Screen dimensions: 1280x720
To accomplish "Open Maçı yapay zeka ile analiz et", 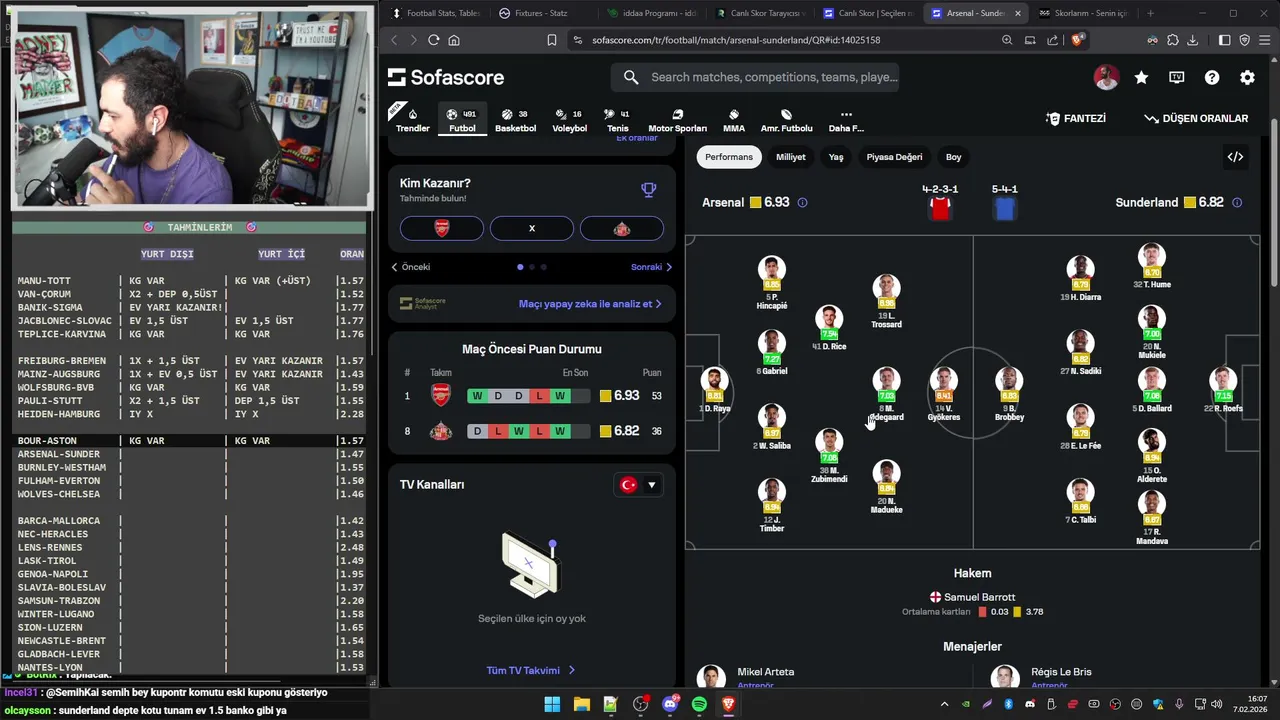I will coord(590,304).
